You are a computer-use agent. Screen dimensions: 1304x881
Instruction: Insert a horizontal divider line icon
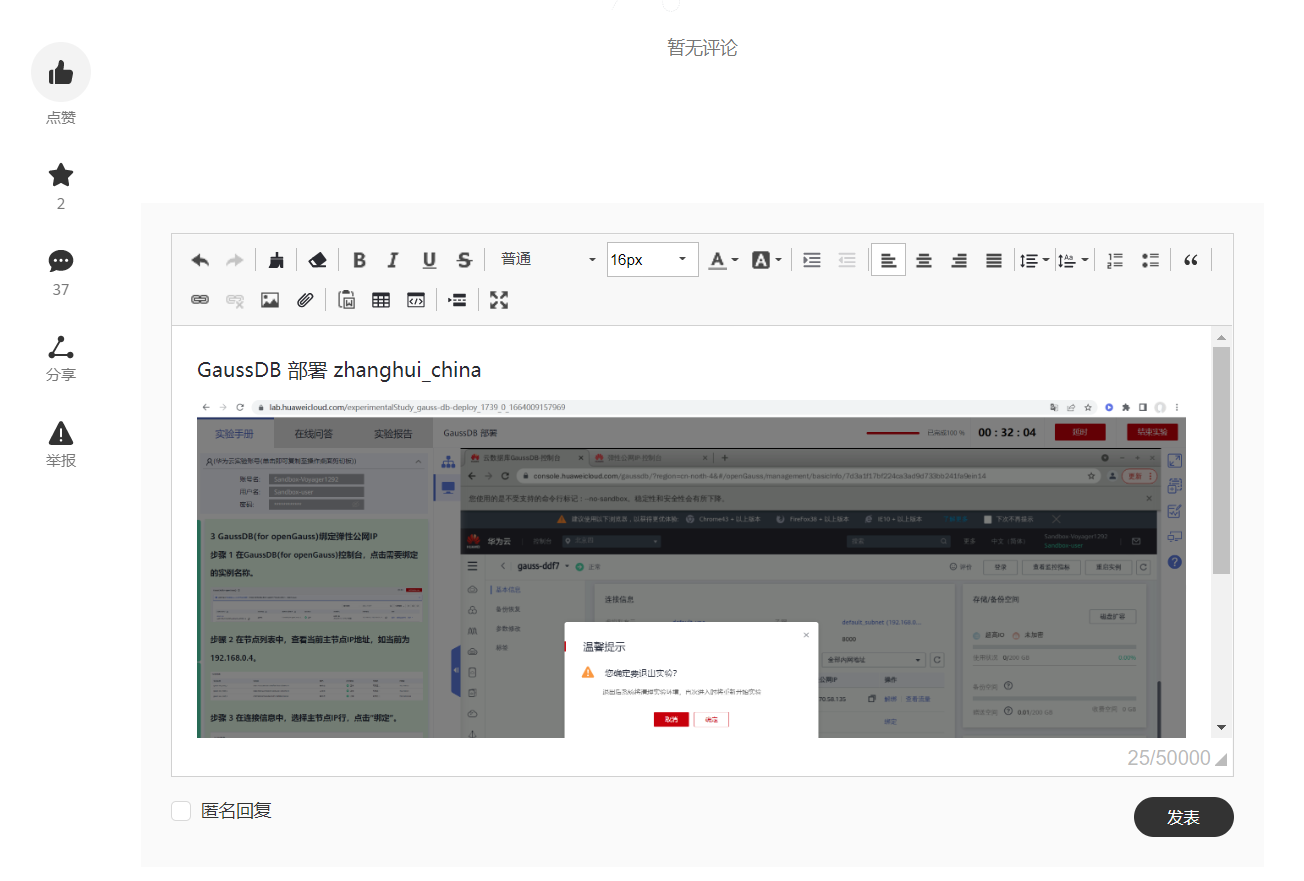click(457, 300)
